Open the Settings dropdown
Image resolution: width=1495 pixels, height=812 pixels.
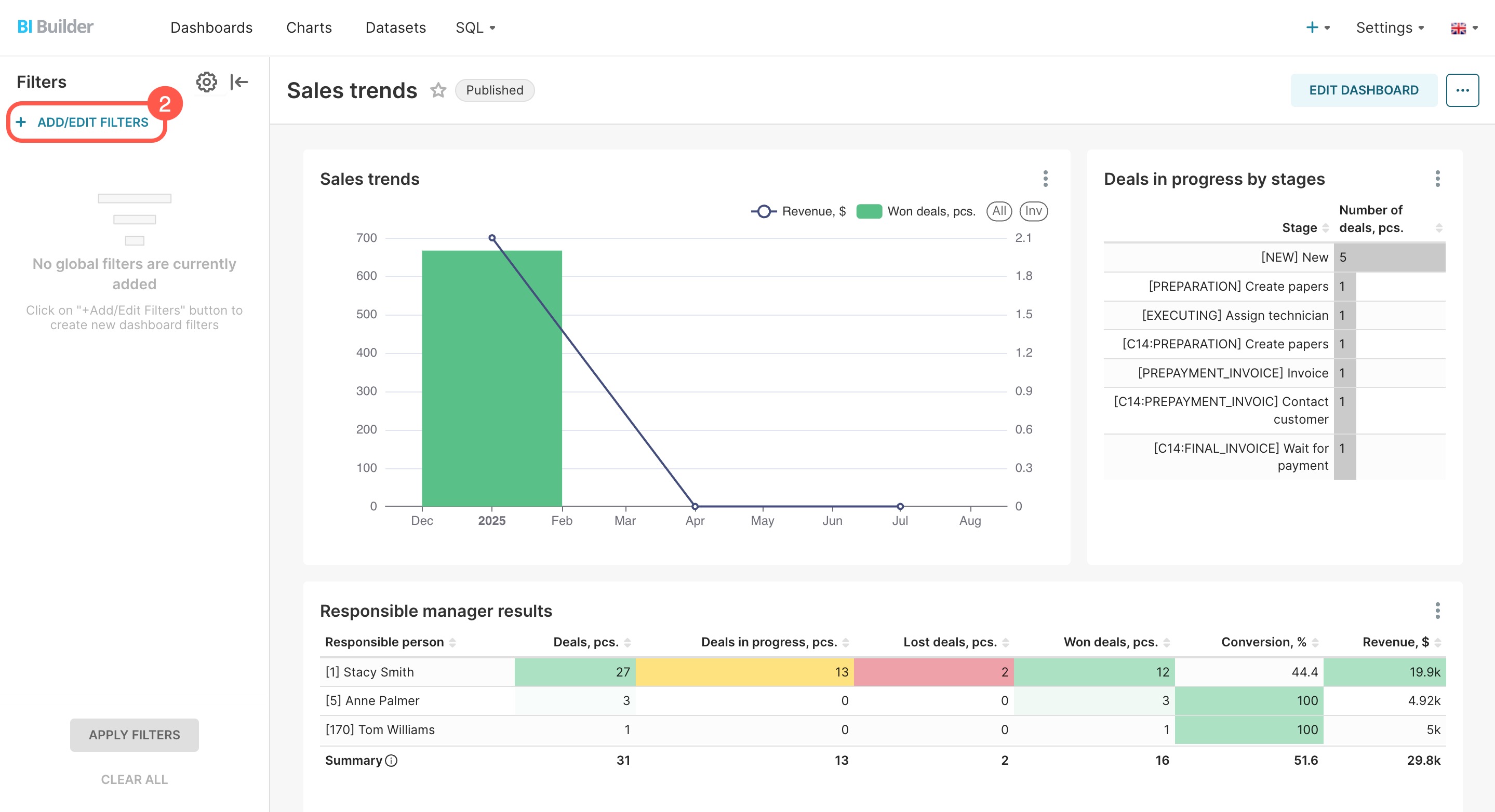[x=1390, y=28]
